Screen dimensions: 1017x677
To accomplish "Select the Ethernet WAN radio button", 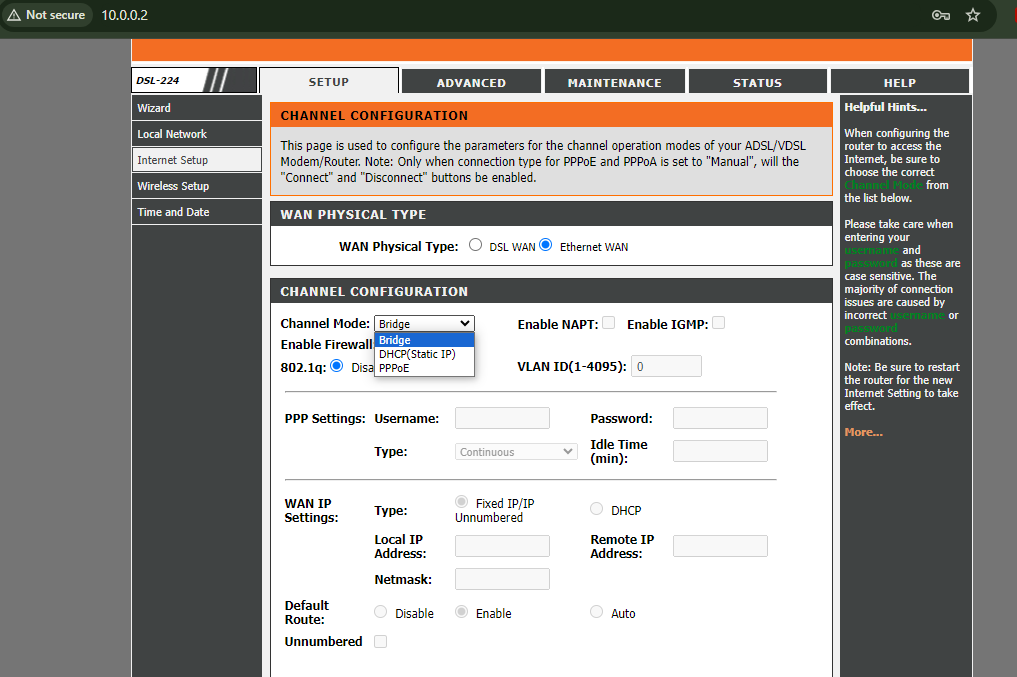I will point(546,245).
